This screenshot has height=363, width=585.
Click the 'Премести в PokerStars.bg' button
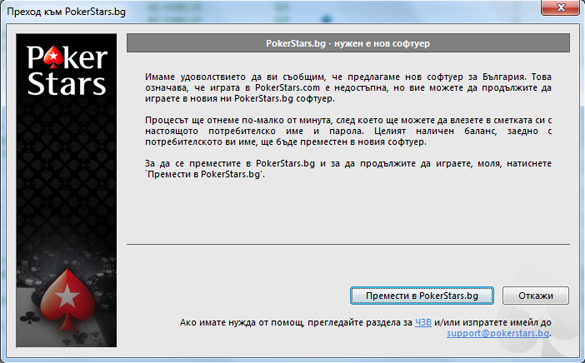pyautogui.click(x=422, y=295)
